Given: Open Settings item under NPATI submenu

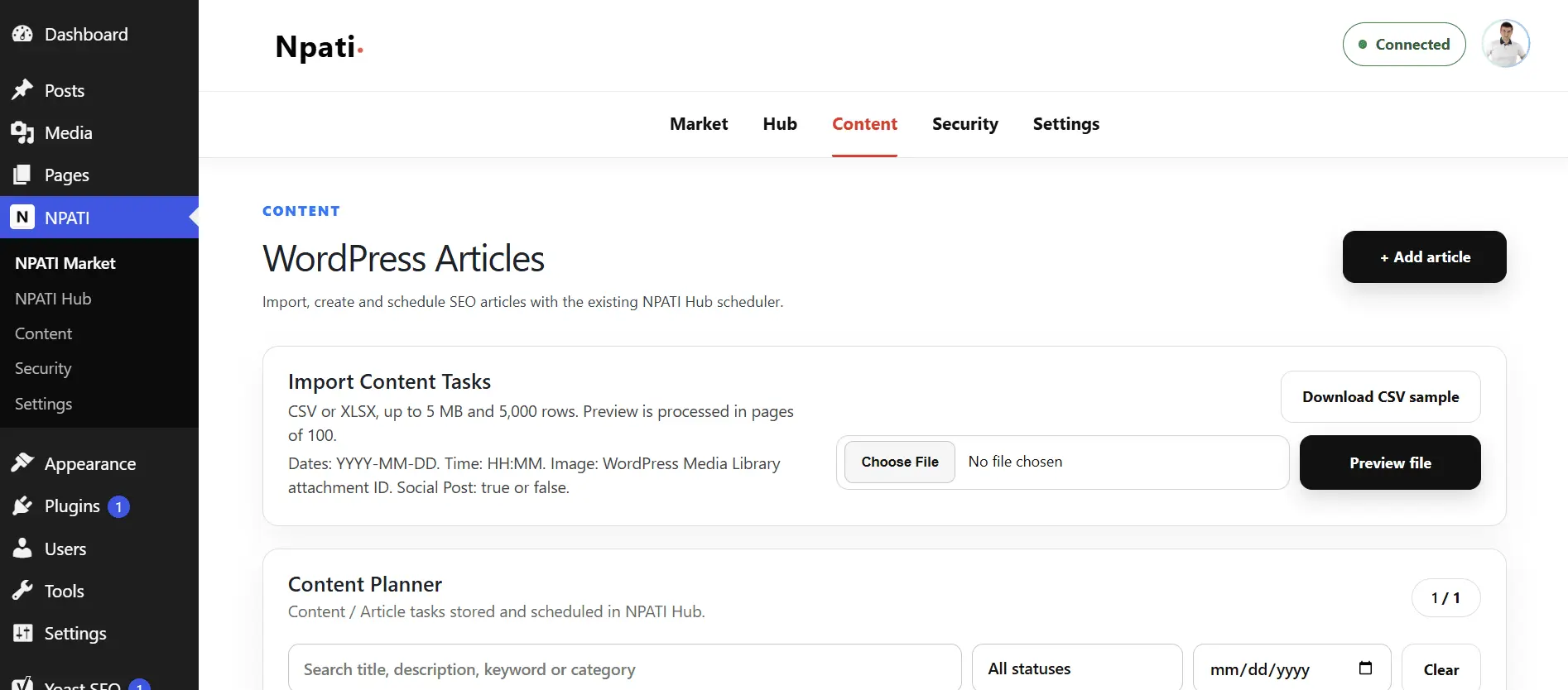Looking at the screenshot, I should [43, 404].
